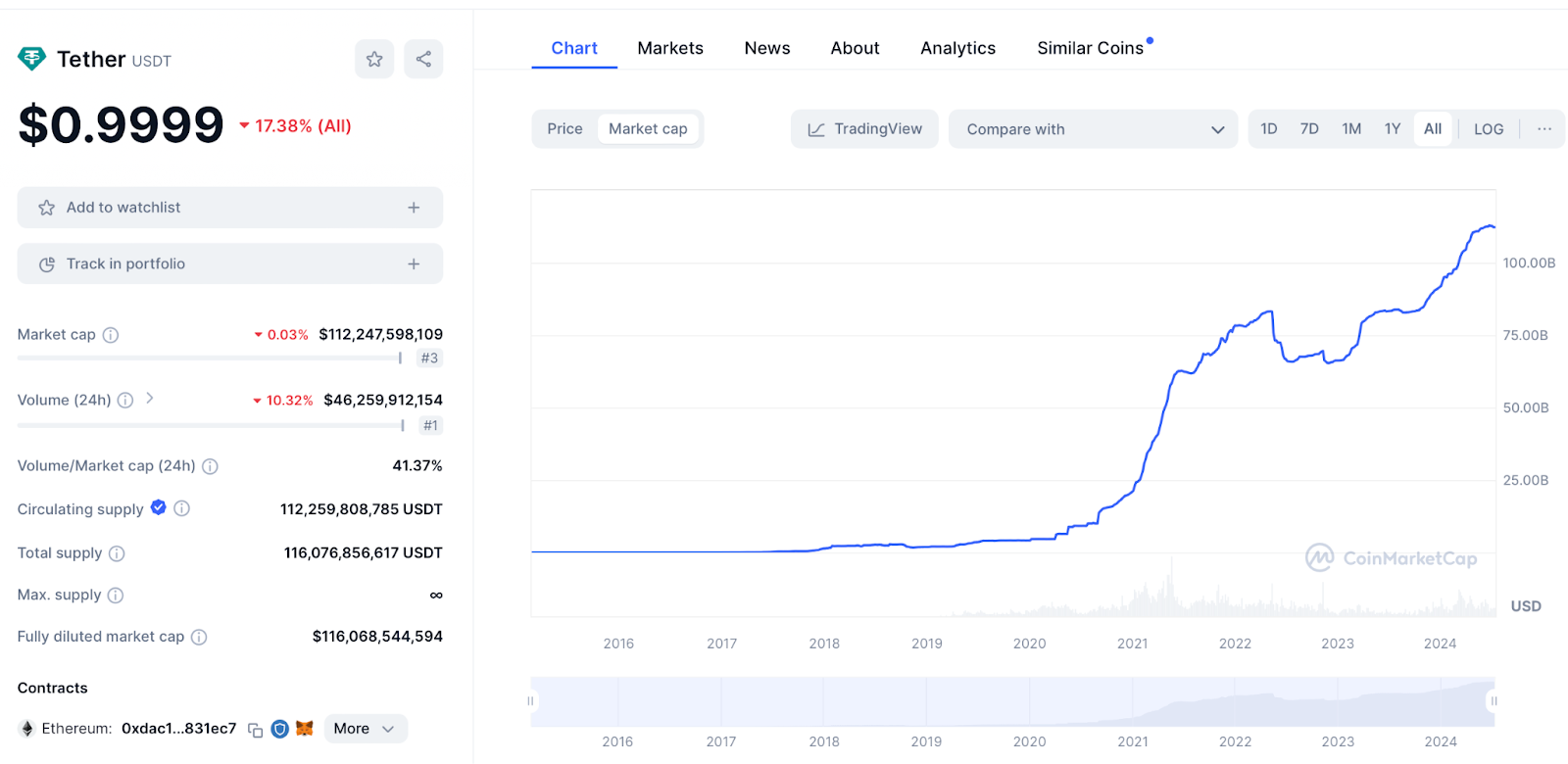Toggle LOG scale on chart
Screen dimensions: 1568x764
click(x=1489, y=128)
